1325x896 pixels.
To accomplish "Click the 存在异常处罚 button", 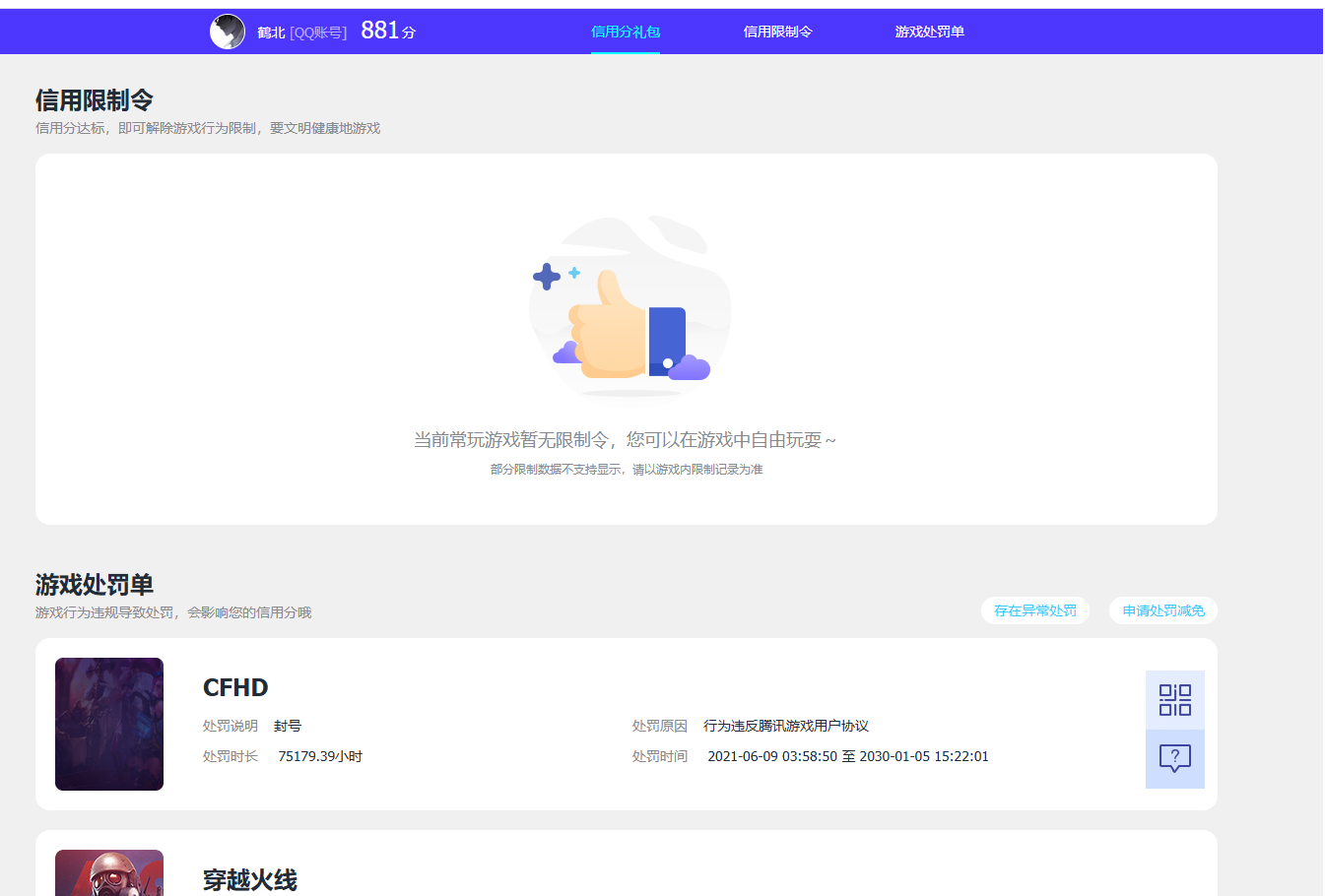I will click(1034, 610).
